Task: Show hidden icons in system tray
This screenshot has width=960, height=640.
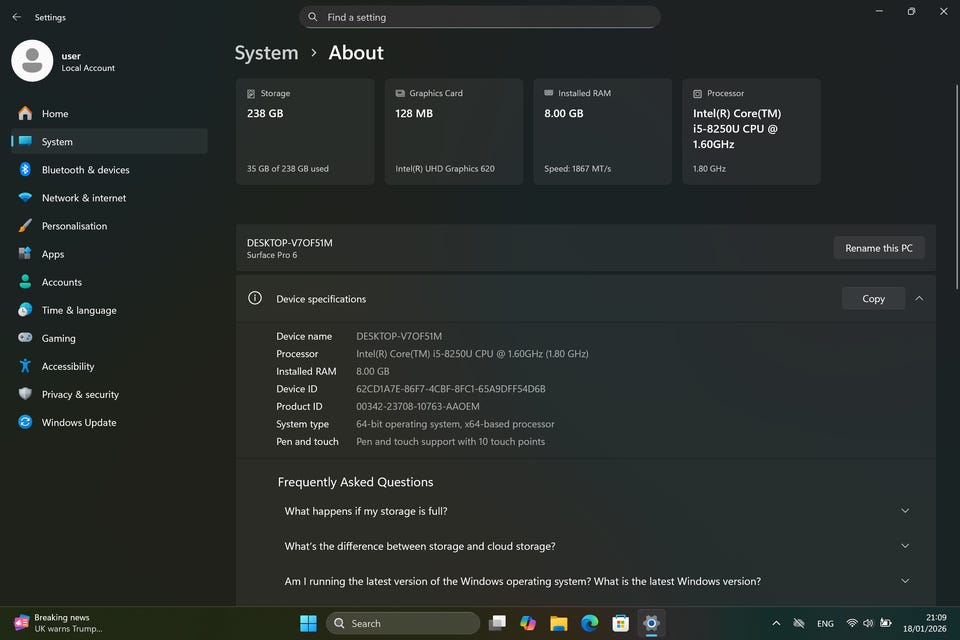Action: click(776, 623)
